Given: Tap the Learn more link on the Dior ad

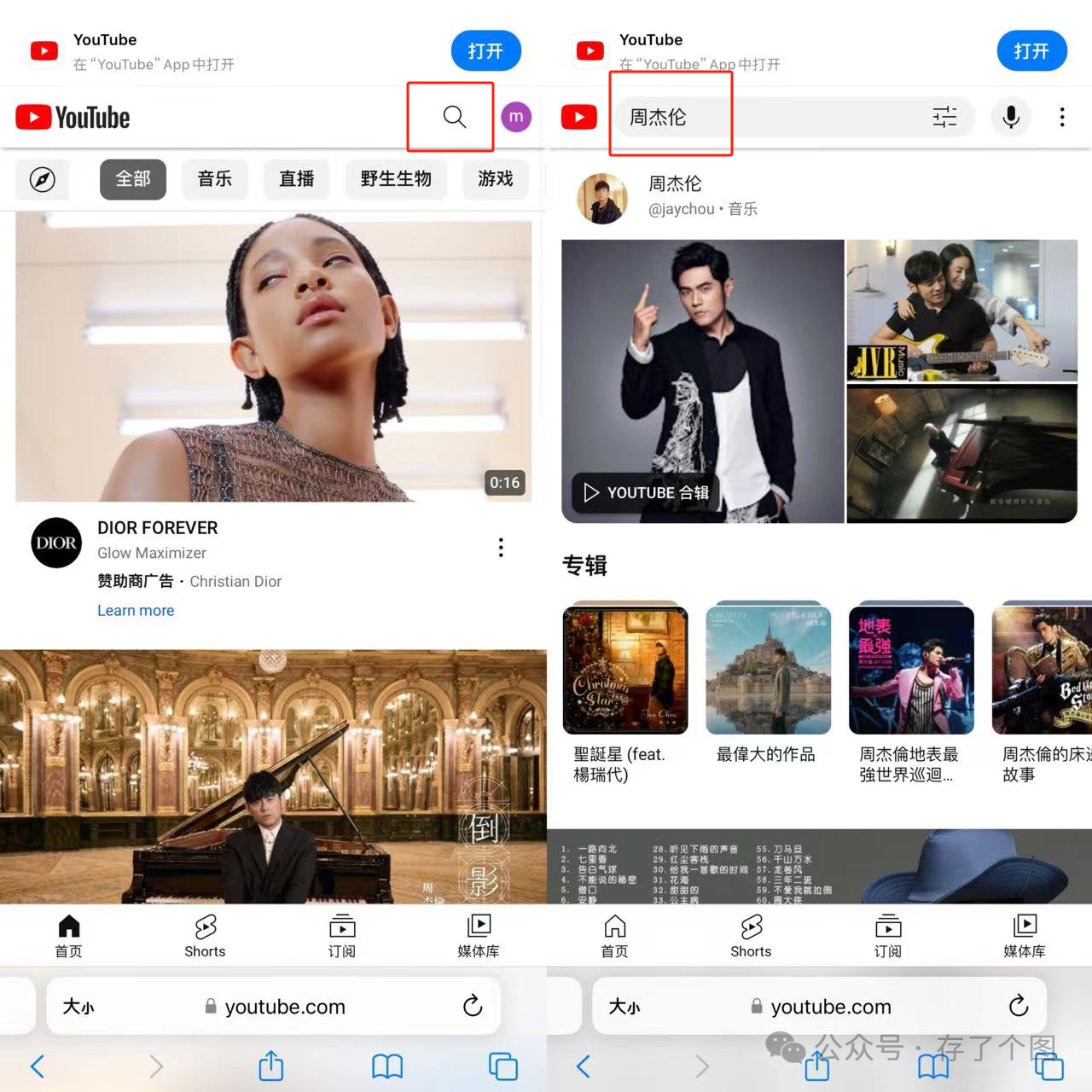Looking at the screenshot, I should pyautogui.click(x=136, y=610).
